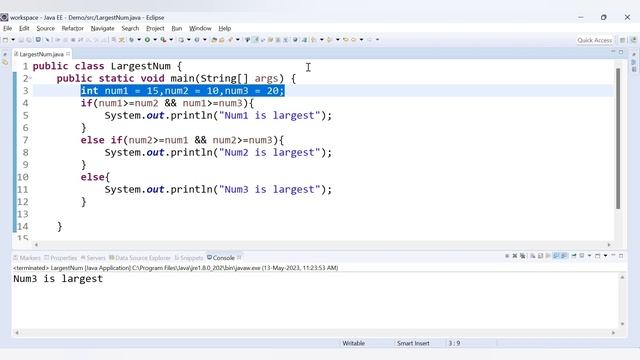The height and width of the screenshot is (360, 640).
Task: Click Display Selected Console icon
Action: point(582,256)
